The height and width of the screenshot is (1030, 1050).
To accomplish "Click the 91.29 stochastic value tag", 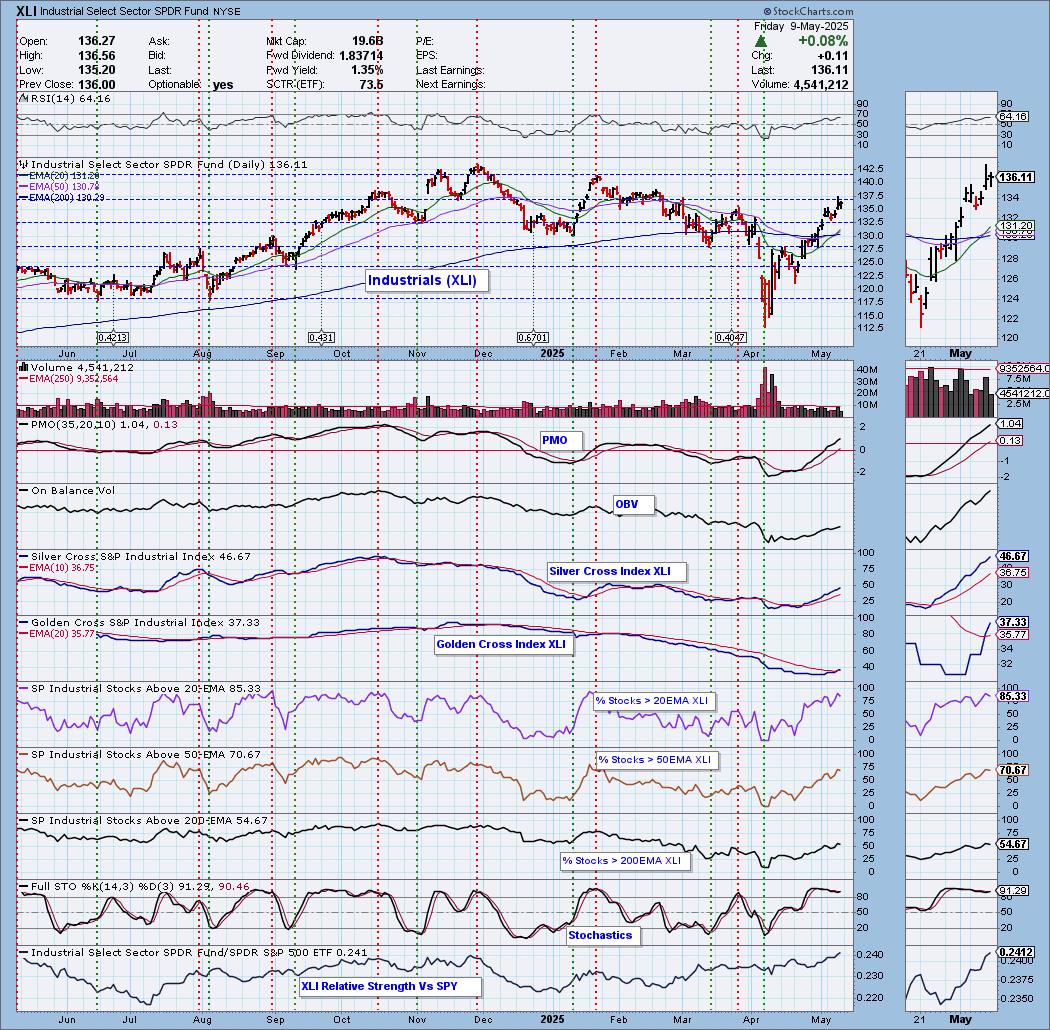I will (x=1012, y=891).
